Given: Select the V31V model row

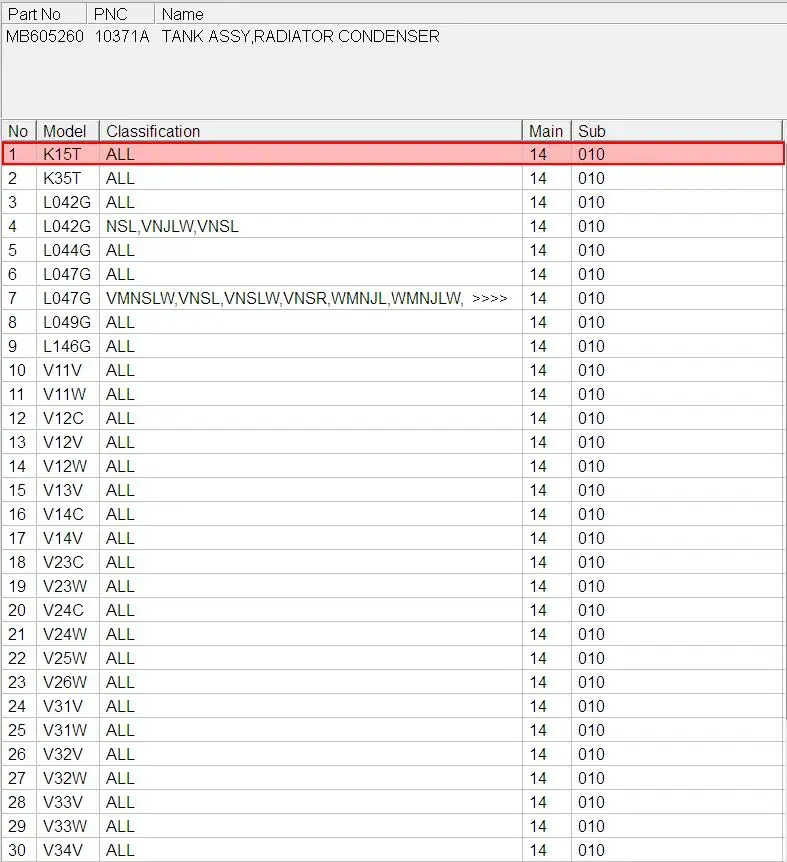Looking at the screenshot, I should tap(393, 706).
